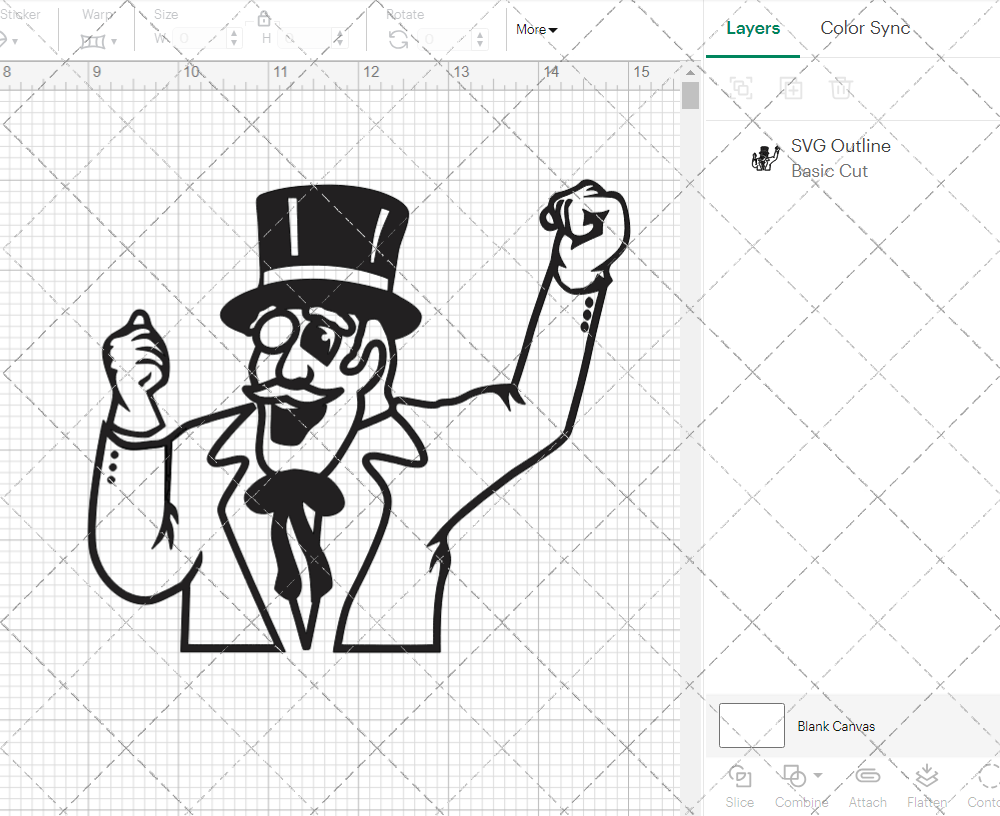
Task: Click the Combine icon
Action: pos(794,775)
